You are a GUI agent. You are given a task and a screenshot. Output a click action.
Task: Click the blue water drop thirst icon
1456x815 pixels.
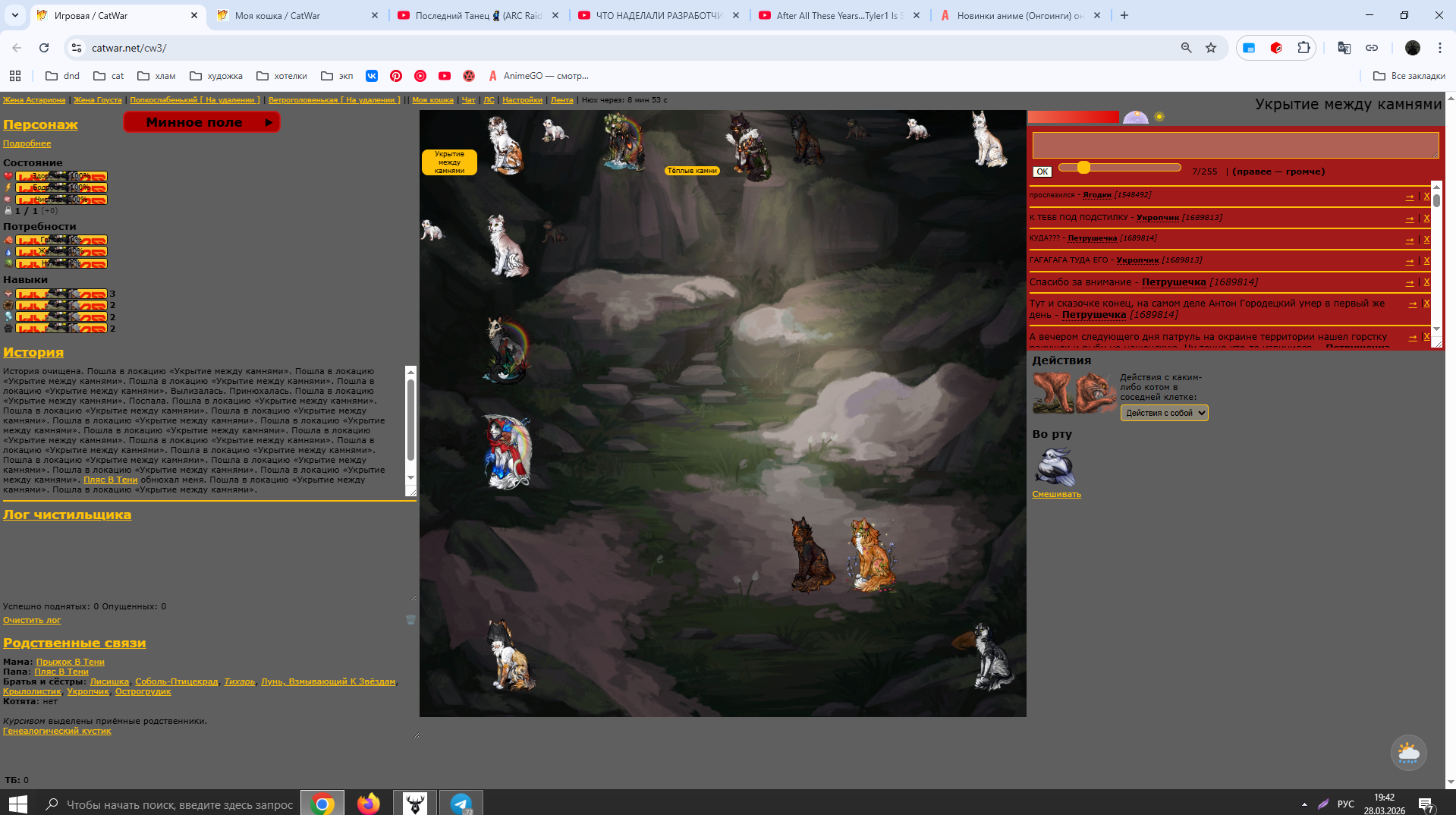point(8,252)
